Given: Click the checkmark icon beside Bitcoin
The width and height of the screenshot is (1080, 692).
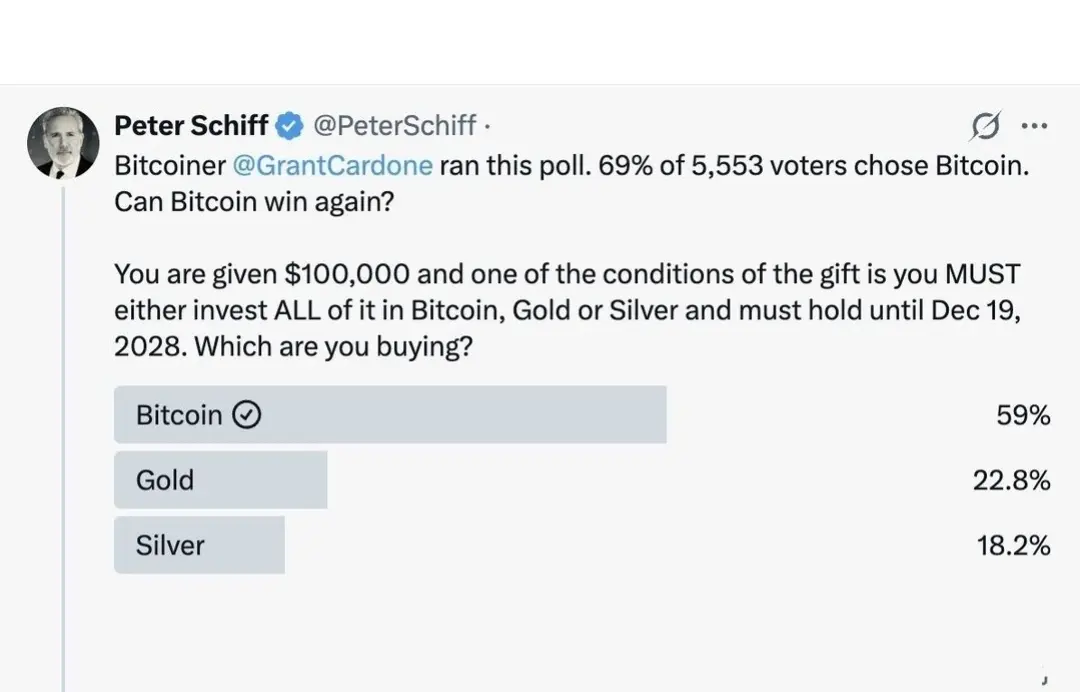Looking at the screenshot, I should (x=247, y=415).
